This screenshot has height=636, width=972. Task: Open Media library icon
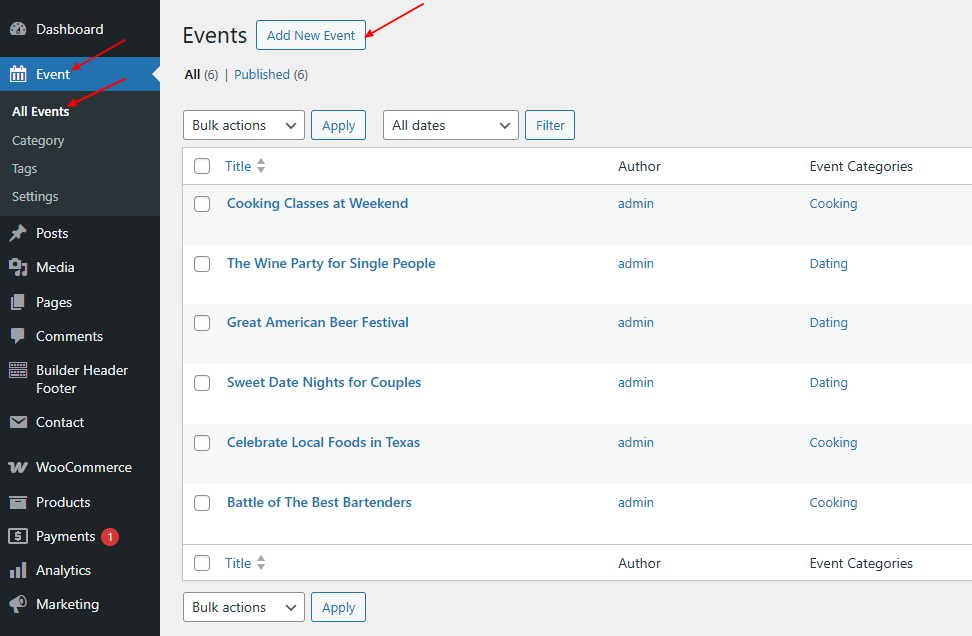click(18, 267)
